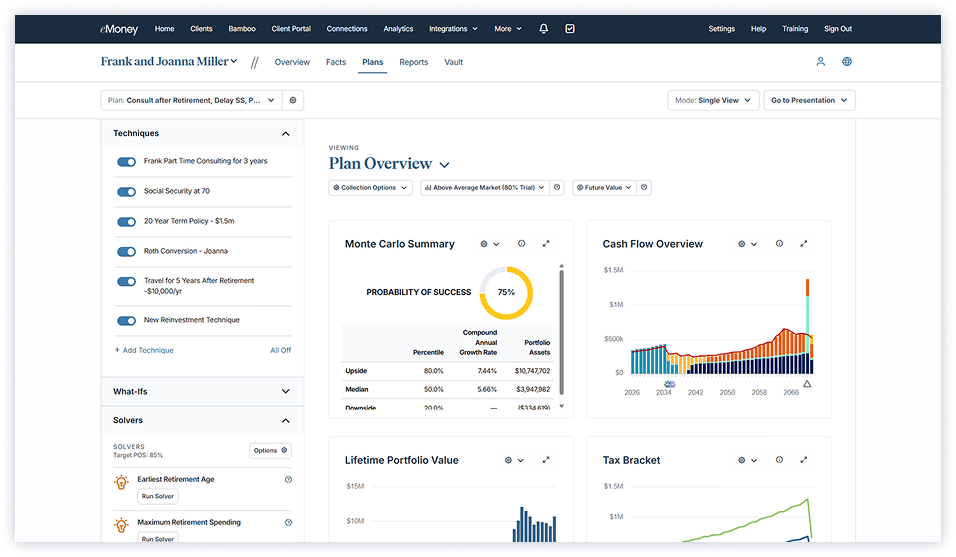The height and width of the screenshot is (557, 956).
Task: Open the user profile icon
Action: pos(820,62)
